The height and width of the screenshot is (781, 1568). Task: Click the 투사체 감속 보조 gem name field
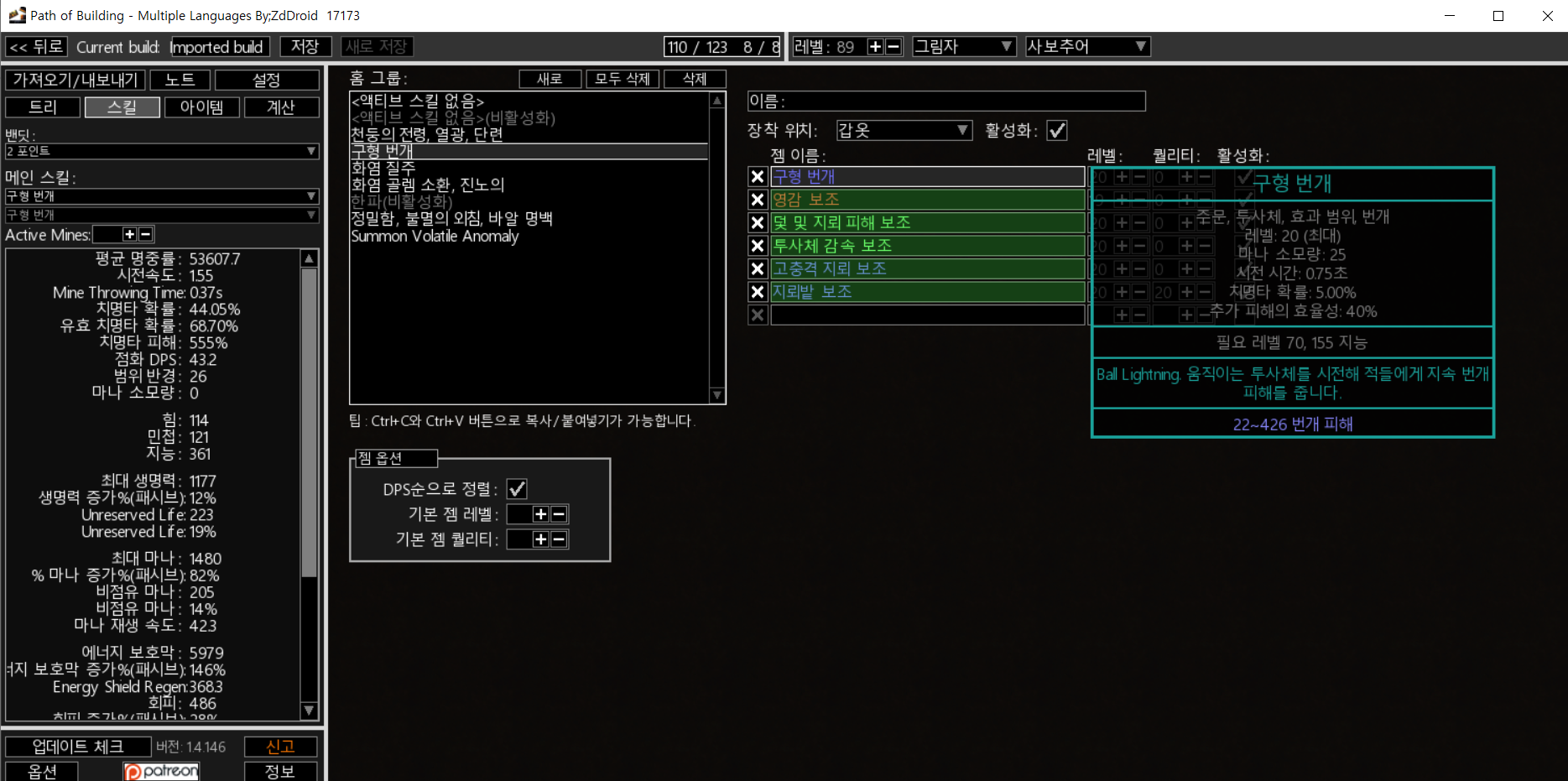(x=928, y=246)
